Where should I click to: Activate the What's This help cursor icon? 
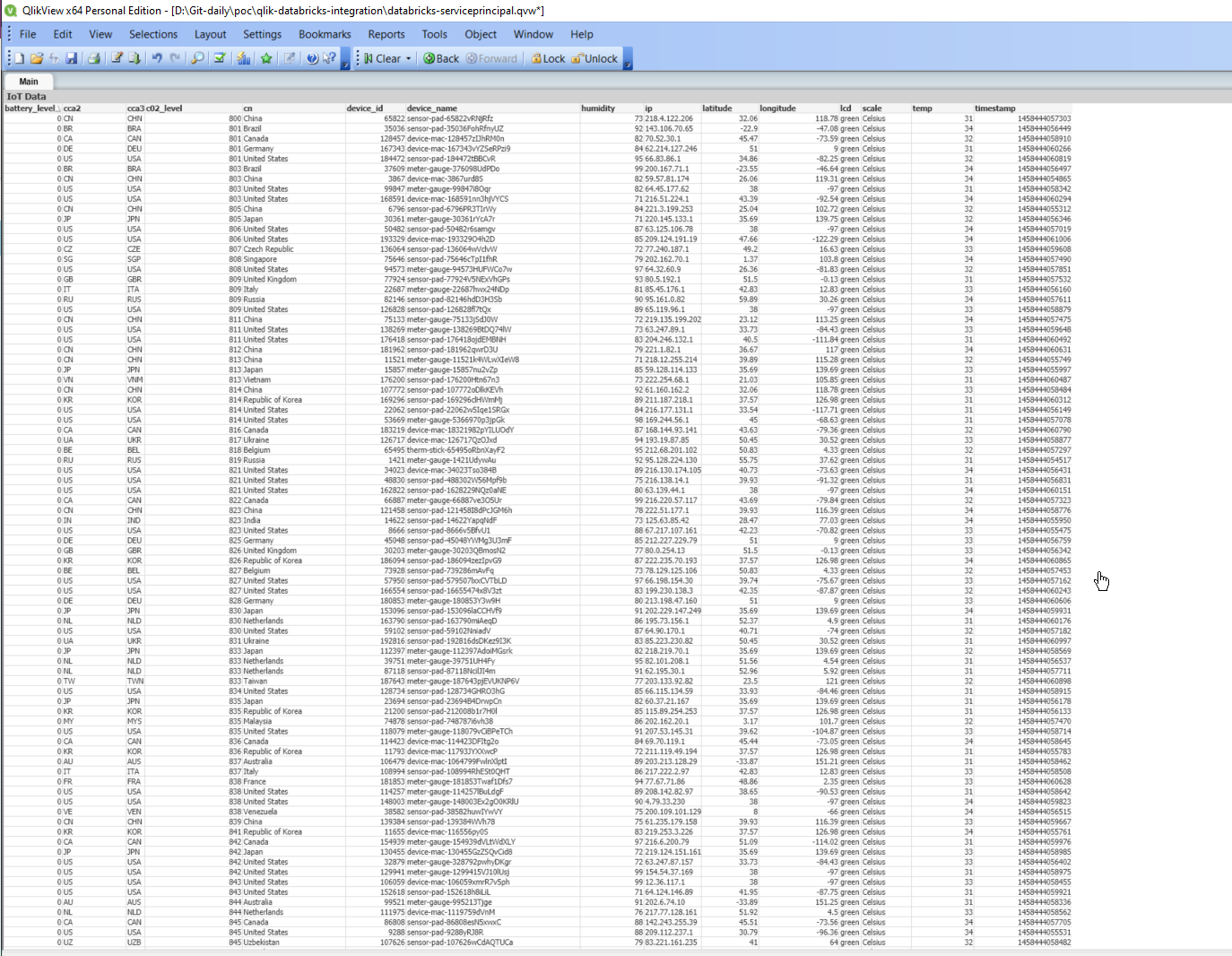329,58
